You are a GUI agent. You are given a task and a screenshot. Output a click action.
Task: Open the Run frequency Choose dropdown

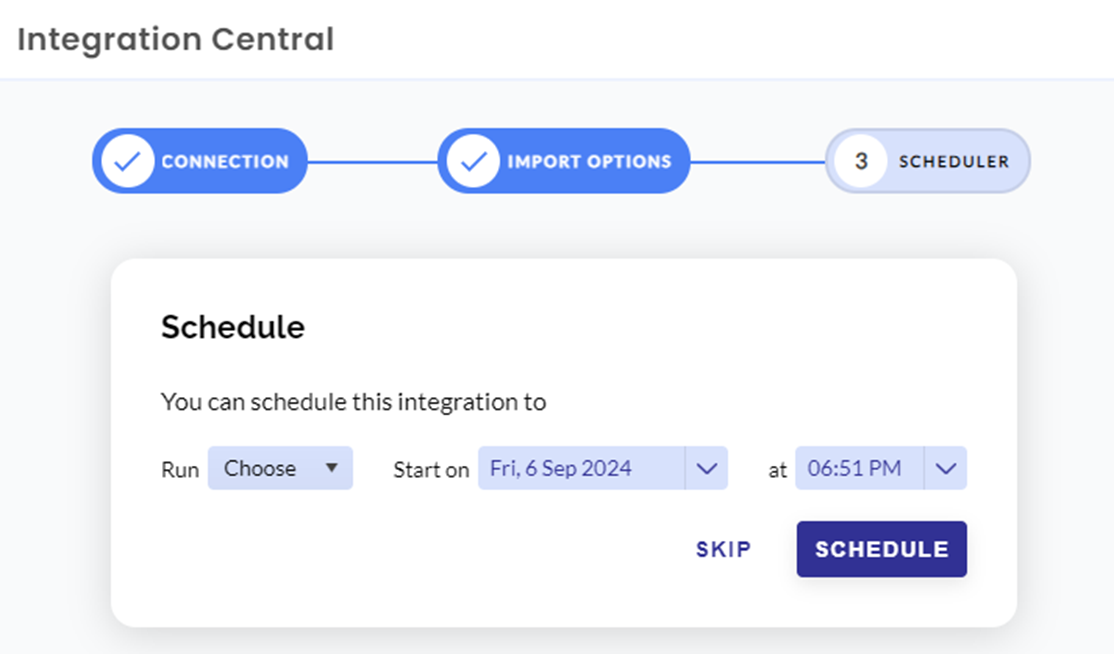(x=280, y=468)
